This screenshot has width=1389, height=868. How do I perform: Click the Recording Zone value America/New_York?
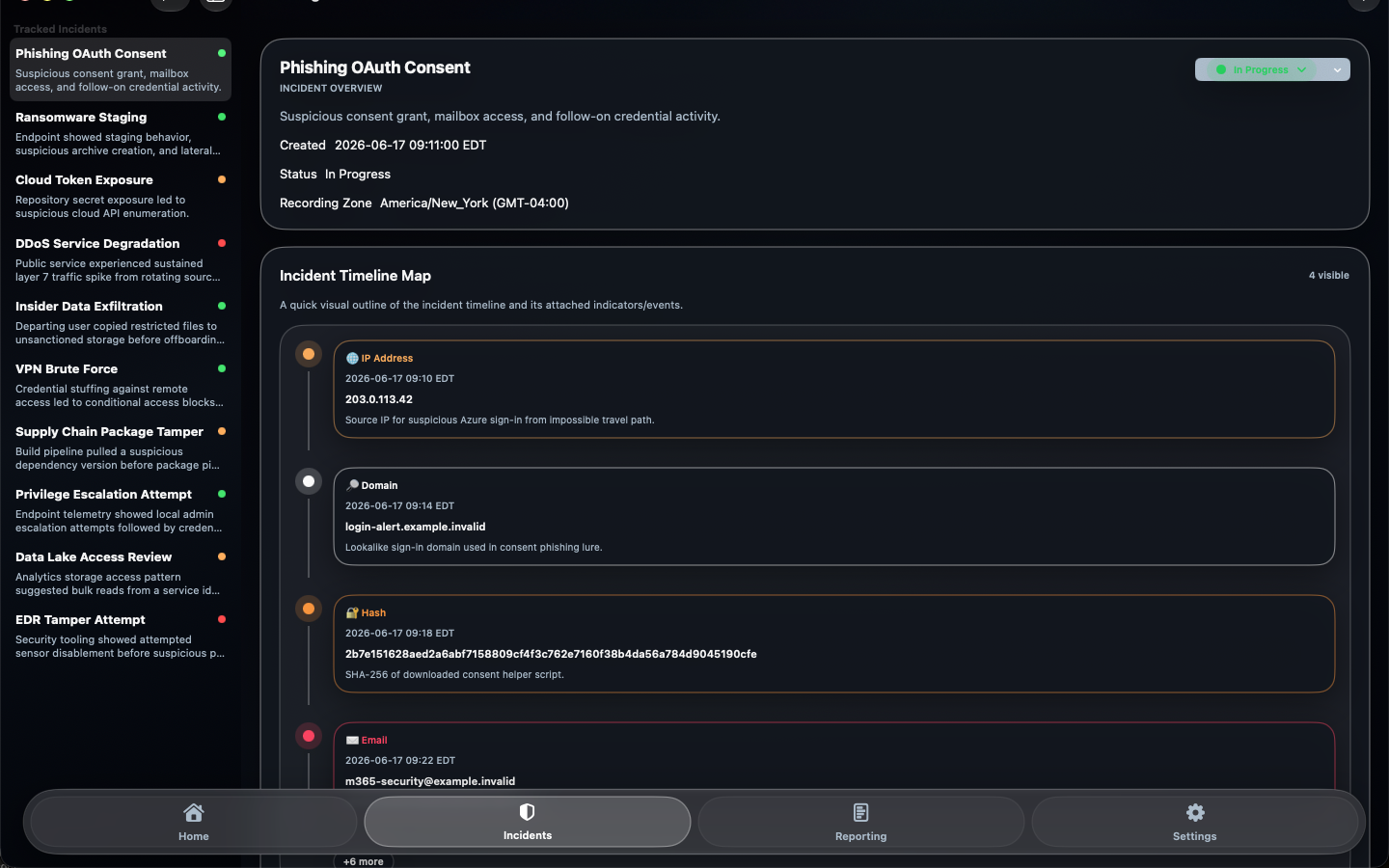475,203
